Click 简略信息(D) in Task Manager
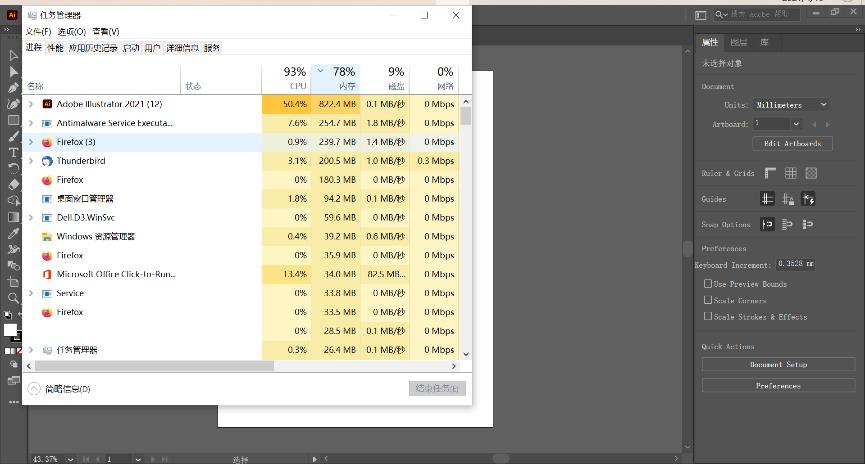 [59, 389]
